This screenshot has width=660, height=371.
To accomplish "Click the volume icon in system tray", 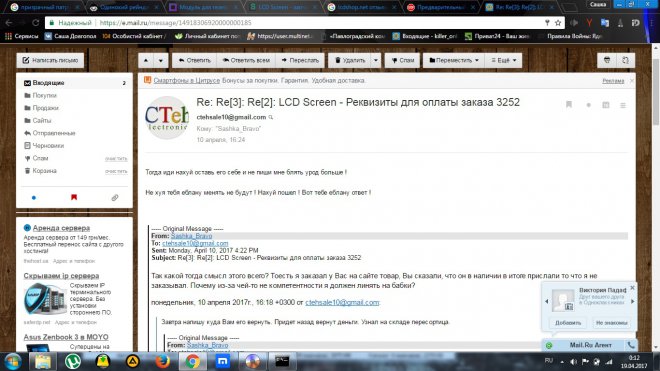I will pyautogui.click(x=573, y=362).
